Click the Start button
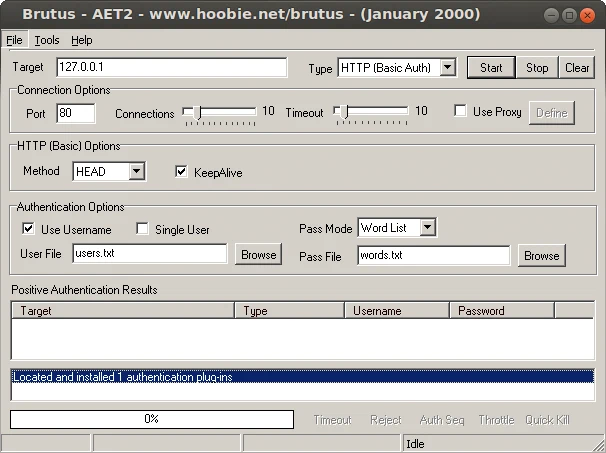The width and height of the screenshot is (606, 453). 491,68
